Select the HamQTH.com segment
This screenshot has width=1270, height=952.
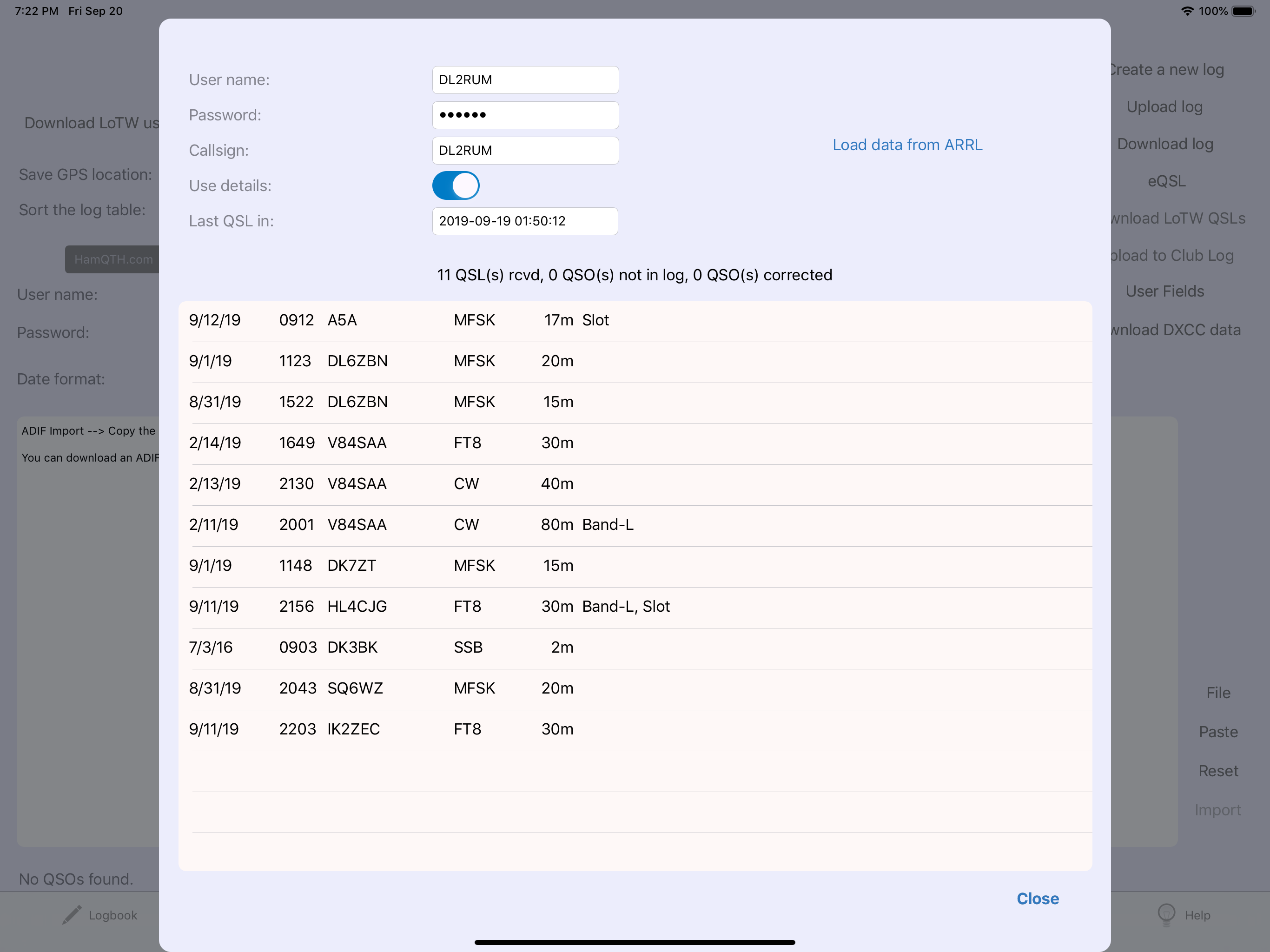tap(113, 259)
